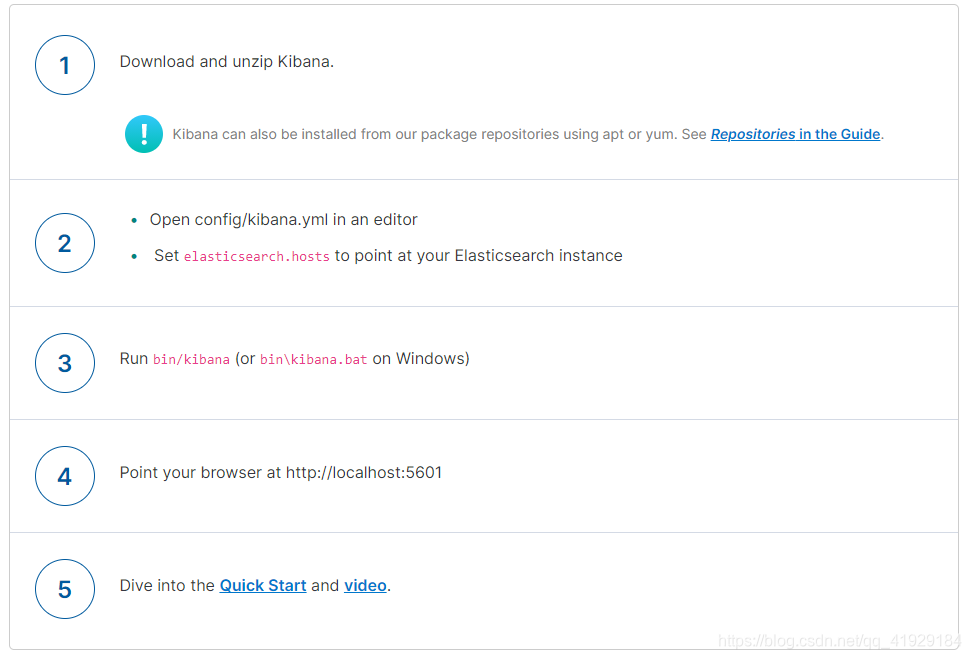Click the first bullet dot in step 2
Viewport: 971px width, 659px height.
[134, 220]
